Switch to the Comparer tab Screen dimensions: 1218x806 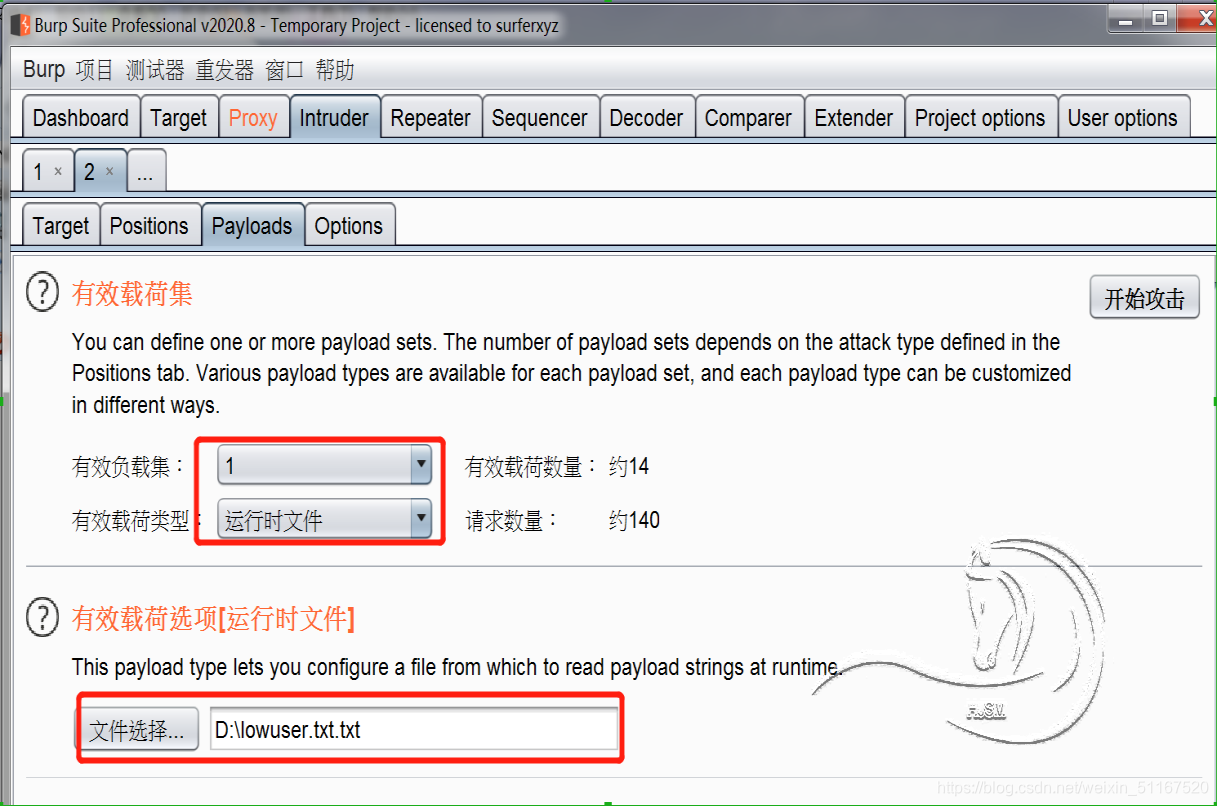click(x=748, y=118)
